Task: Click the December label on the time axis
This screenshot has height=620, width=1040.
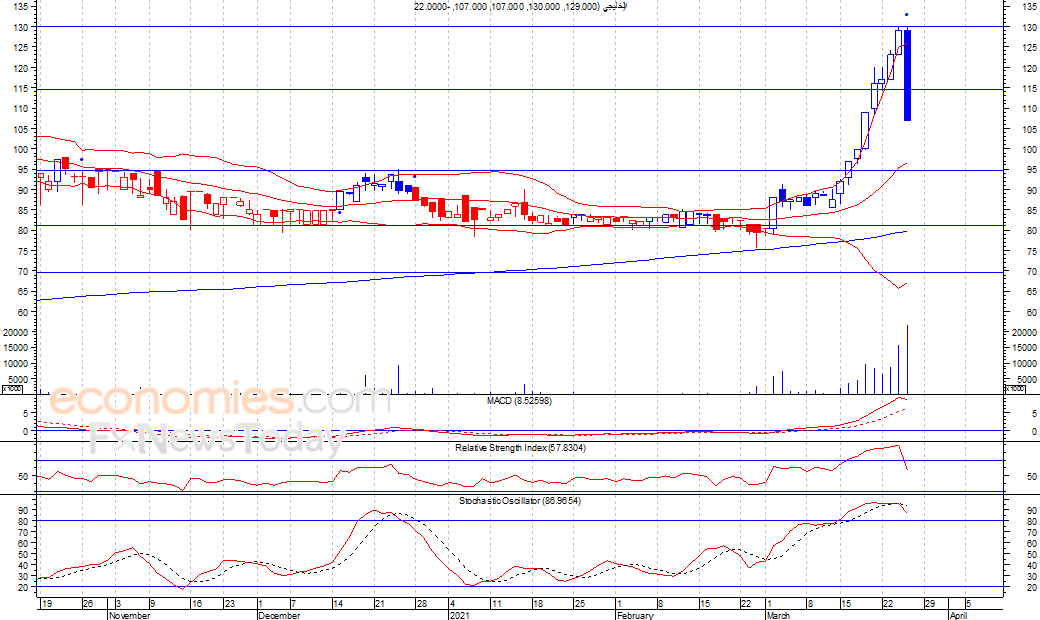Action: [x=279, y=616]
